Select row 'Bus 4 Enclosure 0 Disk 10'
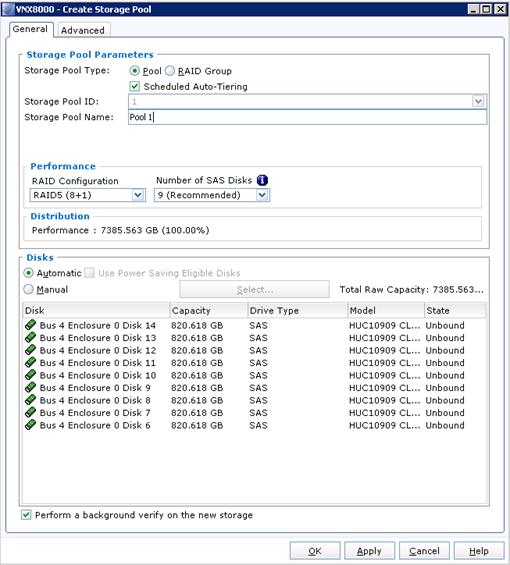The height and width of the screenshot is (565, 510). 254,375
